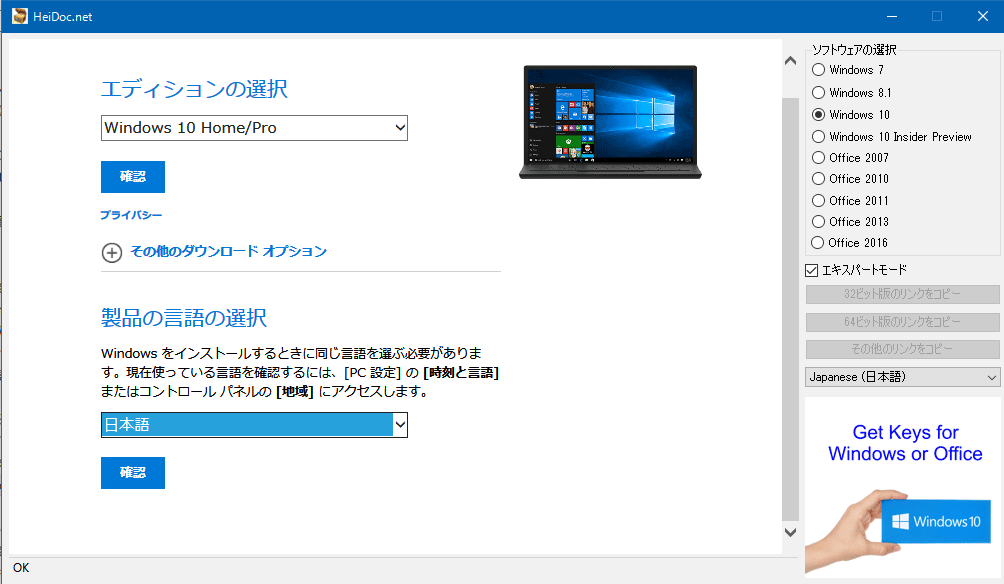Open その他のダウンロード オプション link

click(229, 251)
